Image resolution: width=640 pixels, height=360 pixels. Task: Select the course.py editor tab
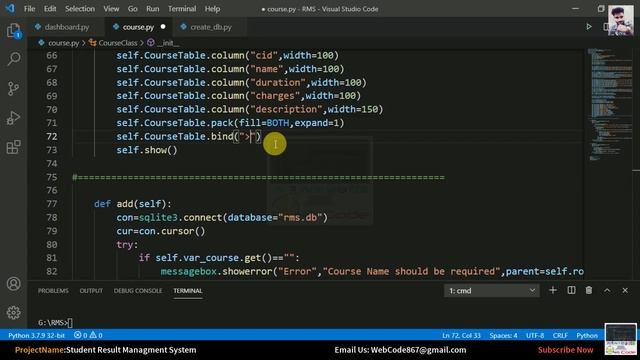[139, 27]
